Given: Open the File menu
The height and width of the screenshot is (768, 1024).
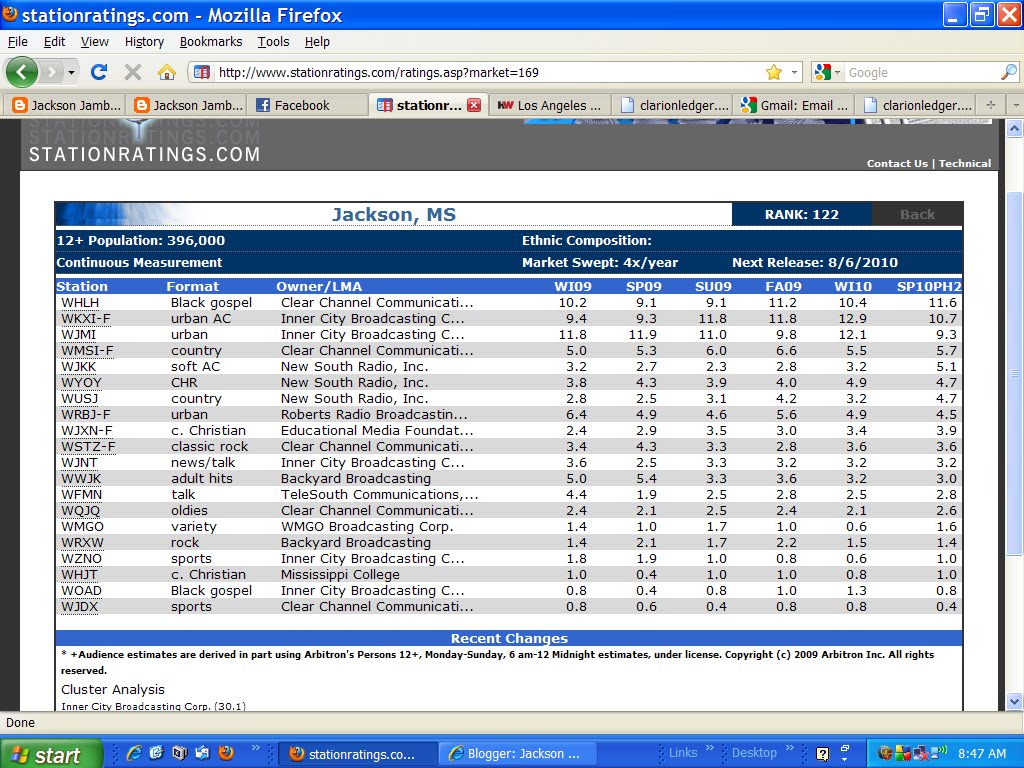Looking at the screenshot, I should [18, 42].
